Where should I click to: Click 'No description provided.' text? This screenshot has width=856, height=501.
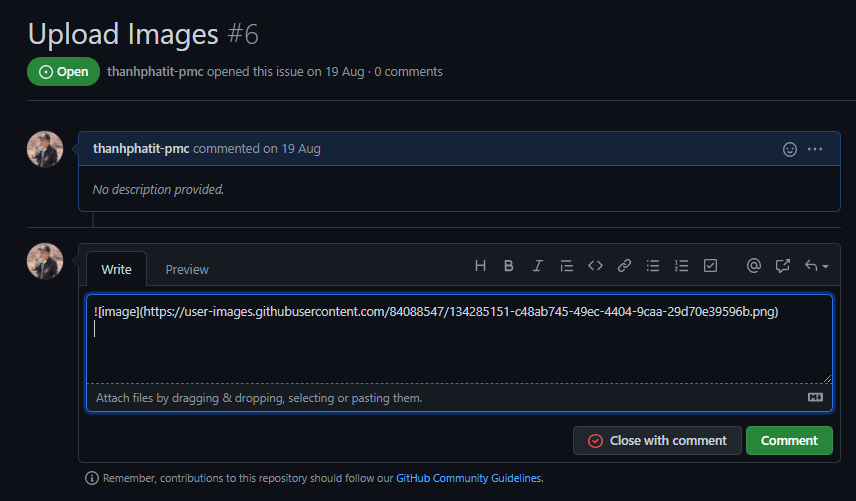pyautogui.click(x=158, y=189)
